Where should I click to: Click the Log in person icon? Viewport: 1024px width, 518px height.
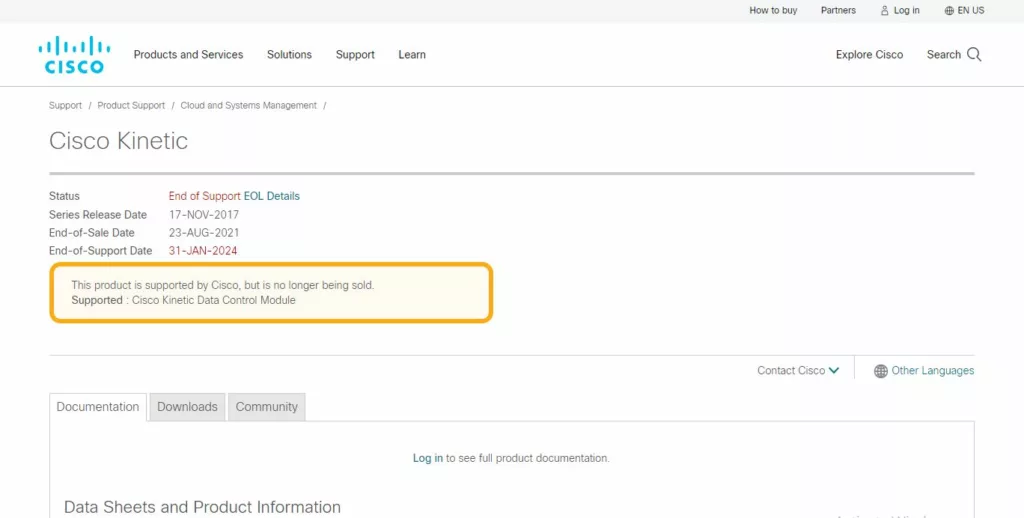pos(884,10)
